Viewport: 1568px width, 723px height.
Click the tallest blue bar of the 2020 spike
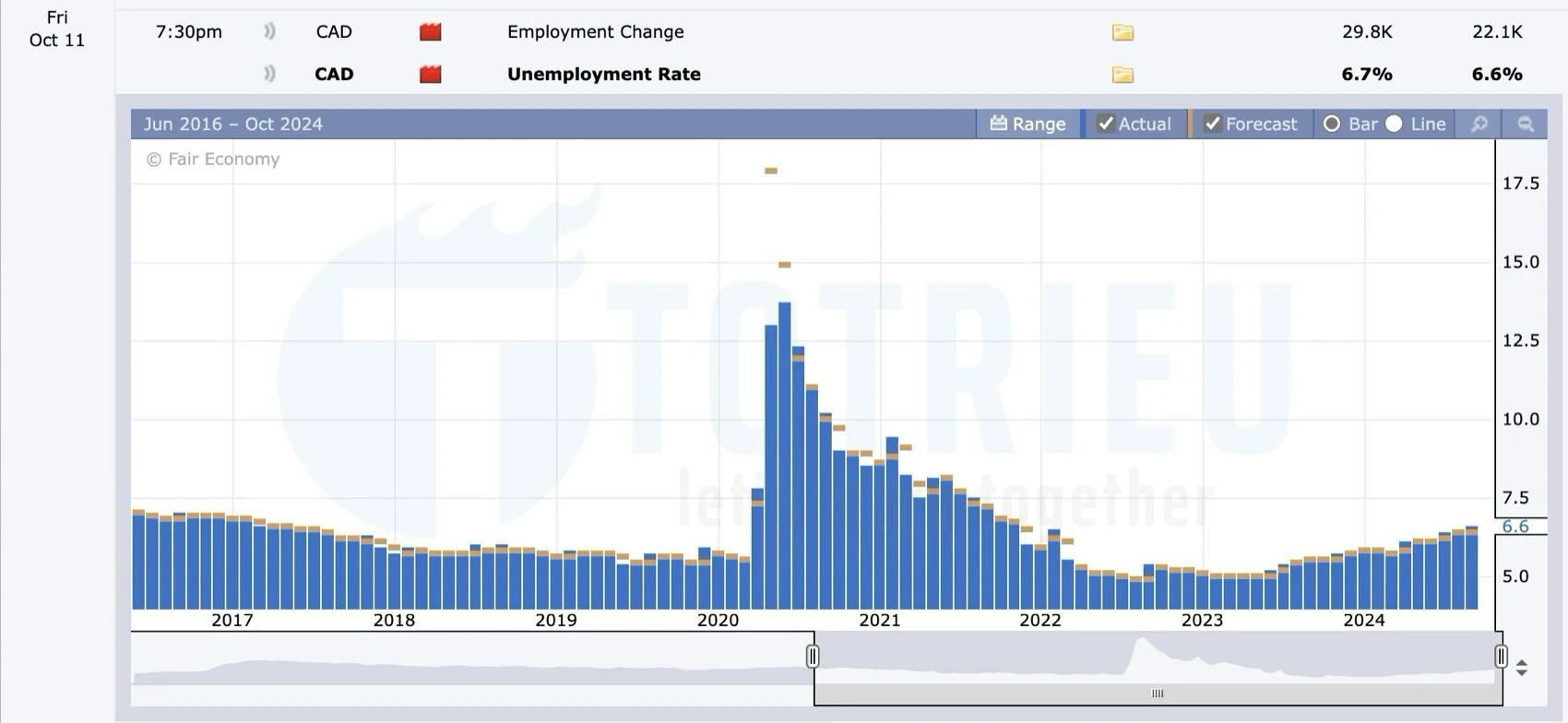pos(785,456)
